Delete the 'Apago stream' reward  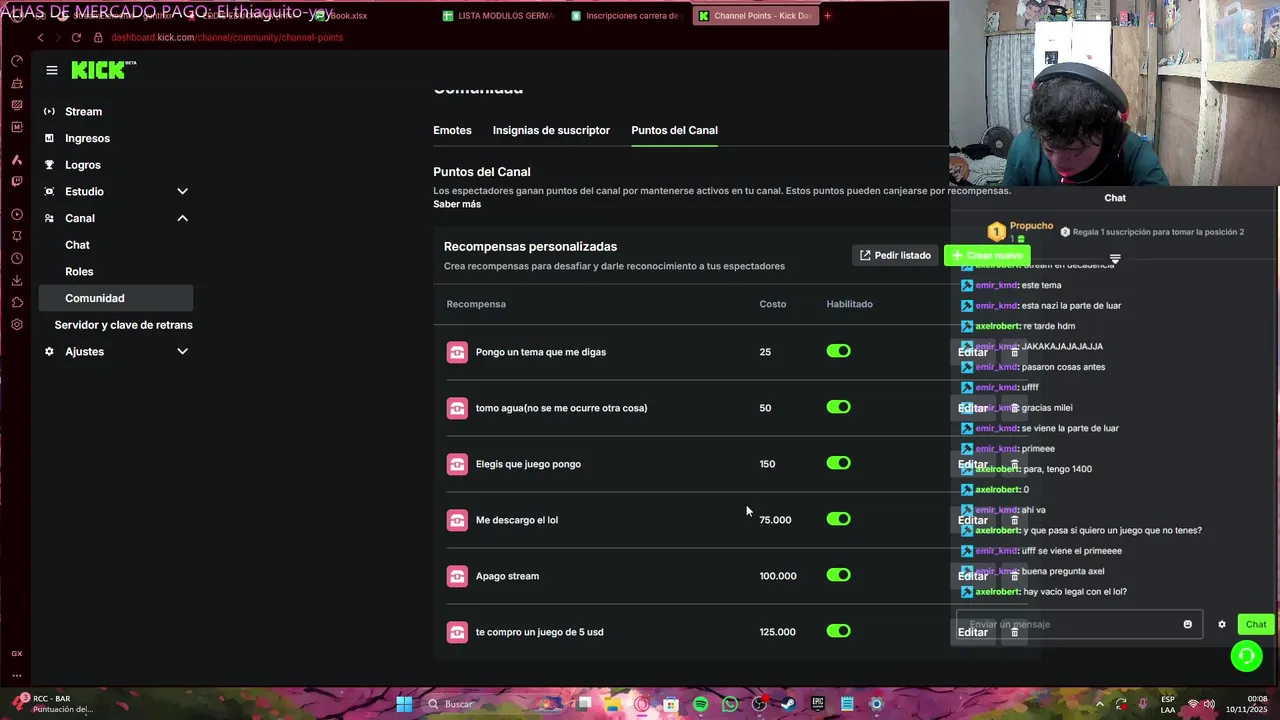1014,576
